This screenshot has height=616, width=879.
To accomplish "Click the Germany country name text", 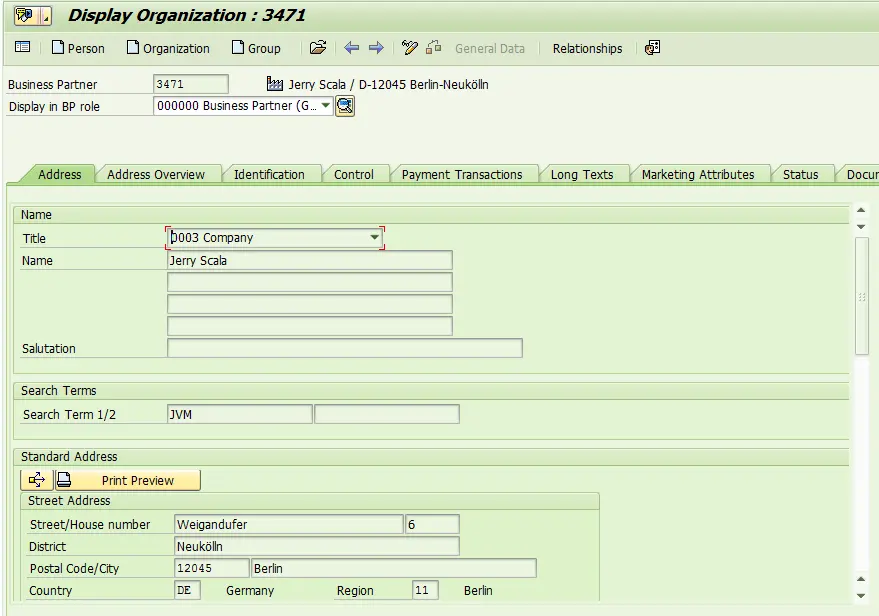I will tap(250, 590).
